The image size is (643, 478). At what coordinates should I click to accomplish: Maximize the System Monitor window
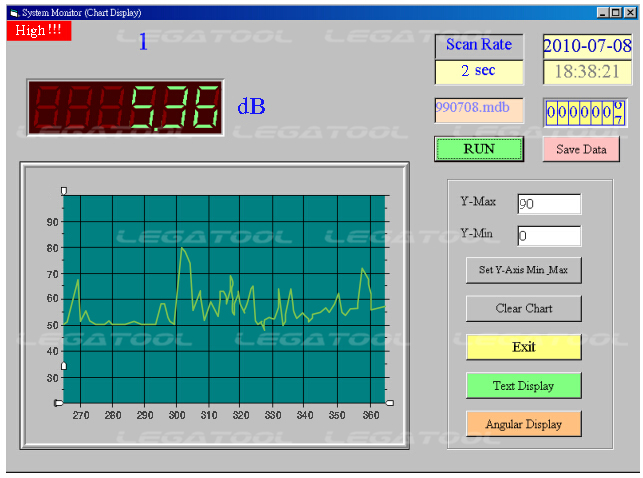pos(616,13)
